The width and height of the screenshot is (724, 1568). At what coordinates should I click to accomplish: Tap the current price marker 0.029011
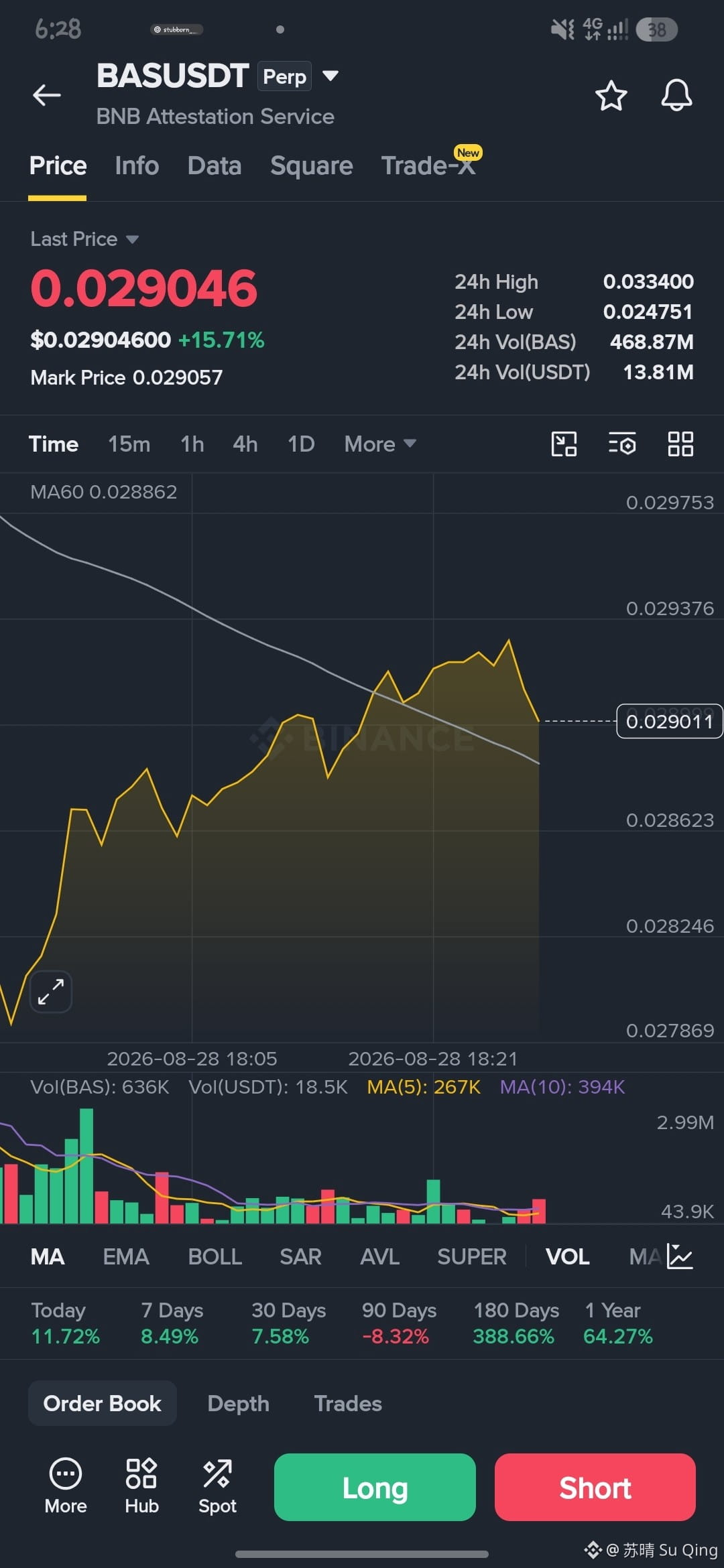669,721
